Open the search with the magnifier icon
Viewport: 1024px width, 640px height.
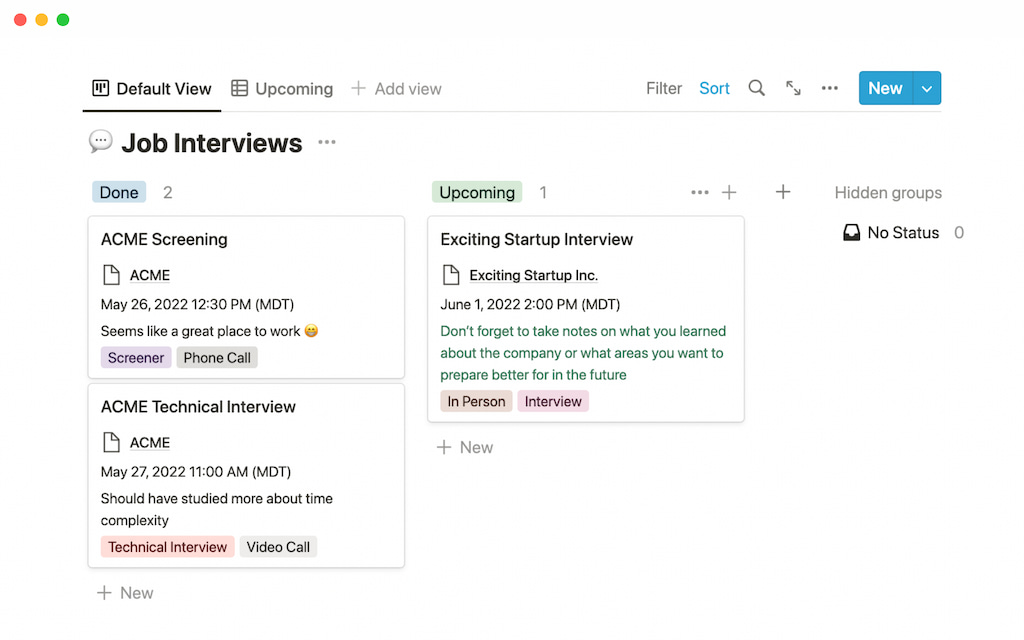click(757, 88)
